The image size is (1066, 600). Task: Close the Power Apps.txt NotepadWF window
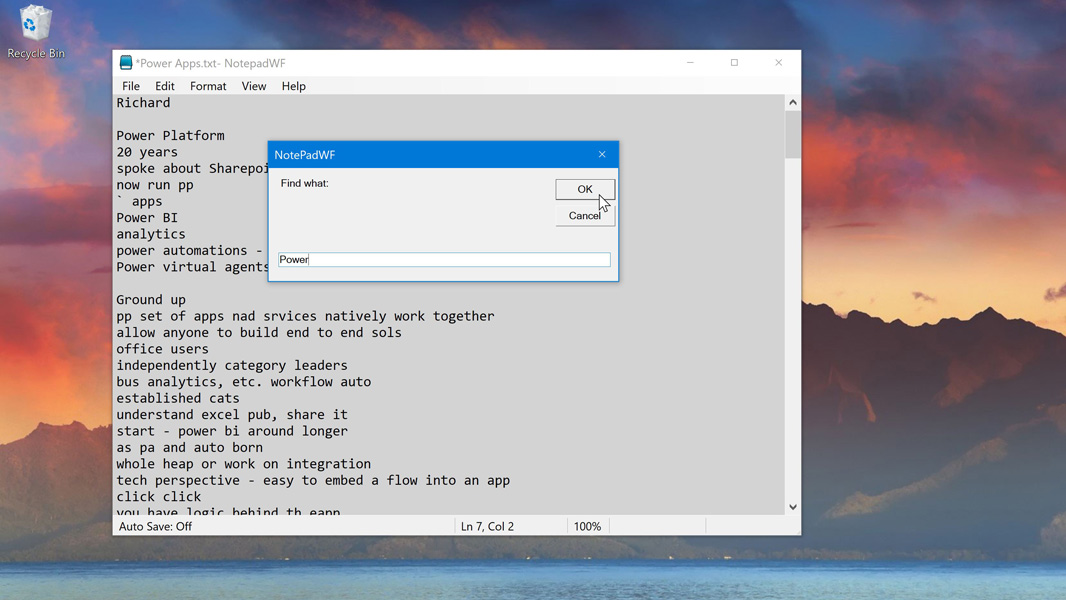click(x=778, y=63)
